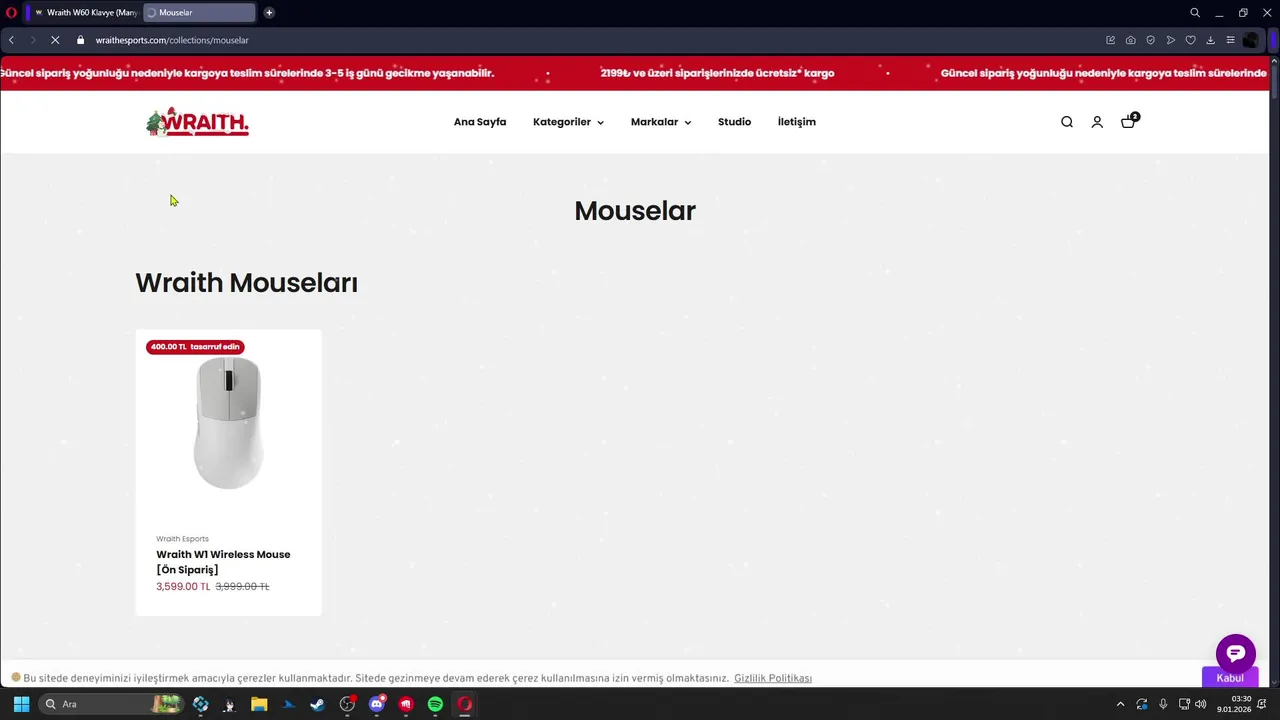Viewport: 1280px width, 720px height.
Task: Go back to the previous page
Action: [x=11, y=40]
